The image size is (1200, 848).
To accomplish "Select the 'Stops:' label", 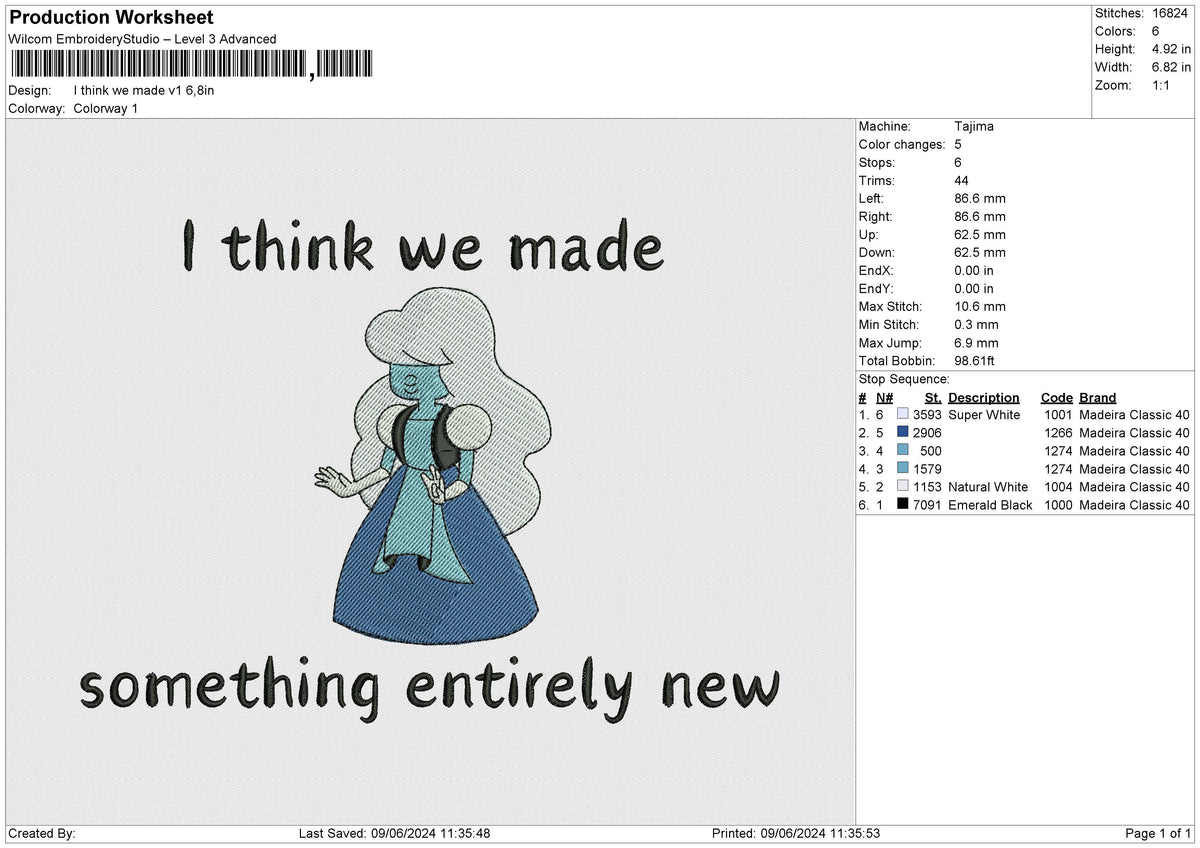I will pos(877,163).
